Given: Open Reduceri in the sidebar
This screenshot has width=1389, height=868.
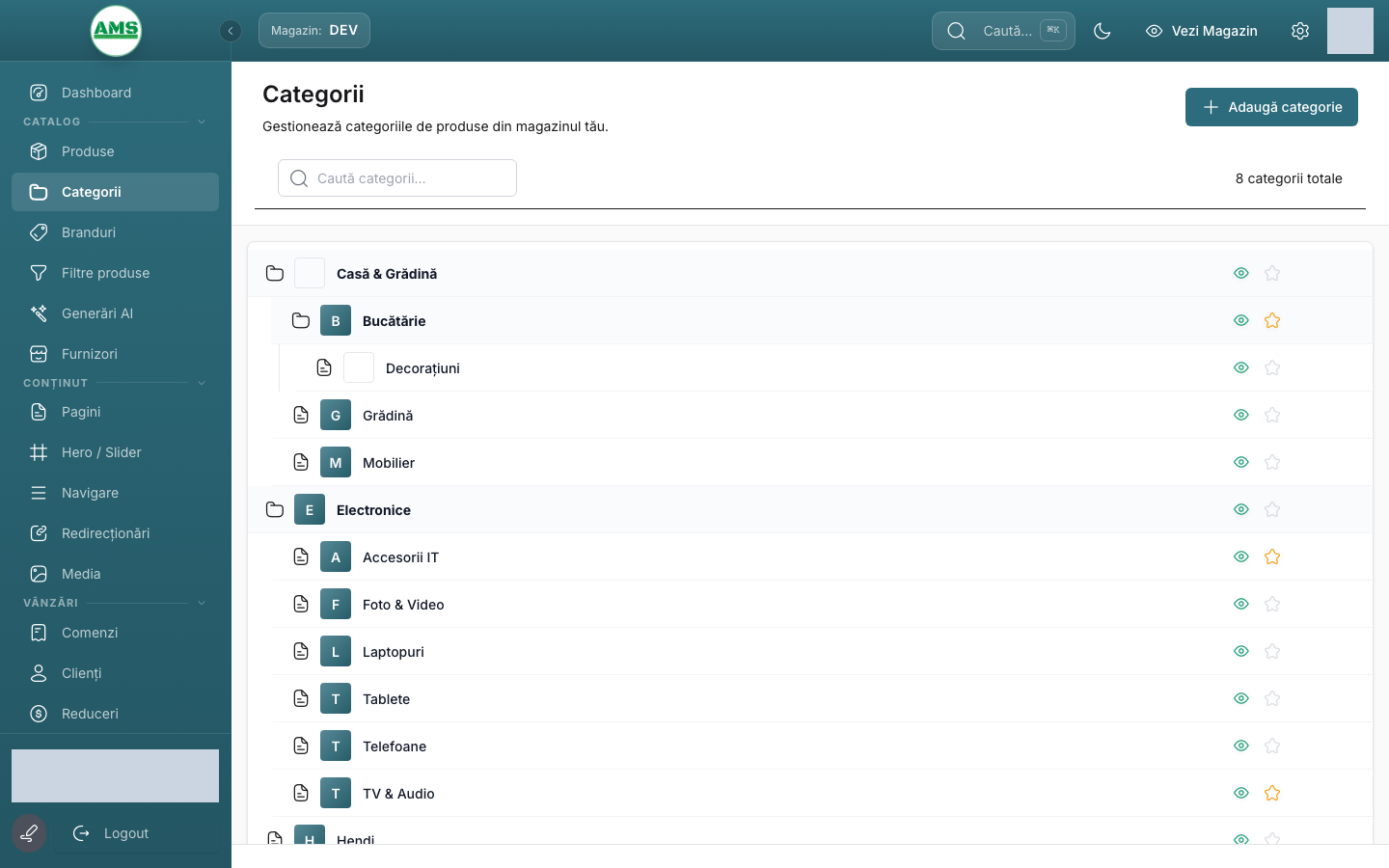Looking at the screenshot, I should click(x=116, y=714).
